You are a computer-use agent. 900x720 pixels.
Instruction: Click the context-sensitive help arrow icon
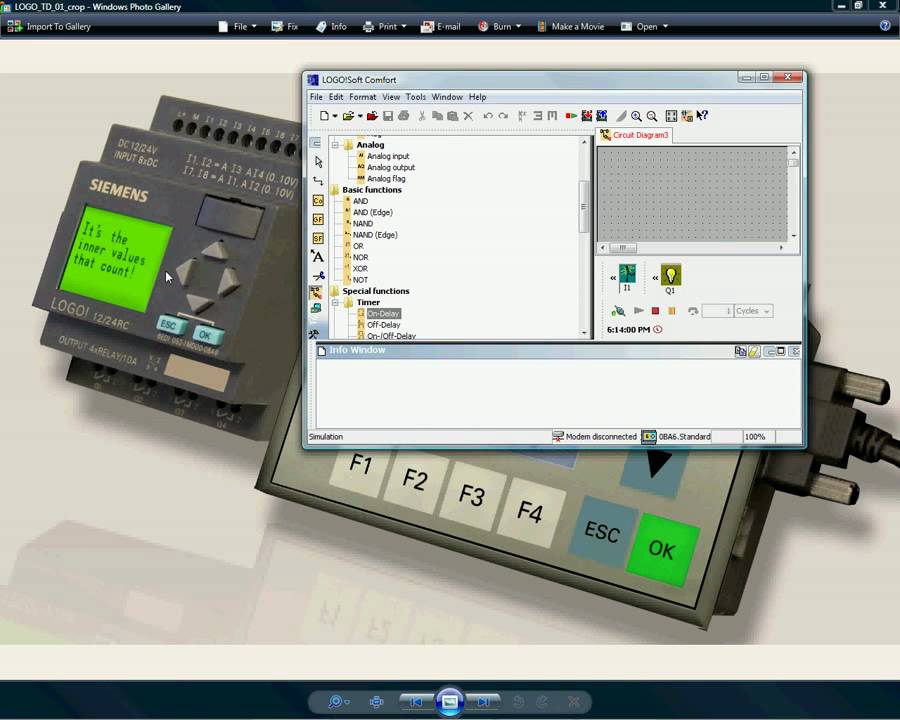click(x=702, y=116)
